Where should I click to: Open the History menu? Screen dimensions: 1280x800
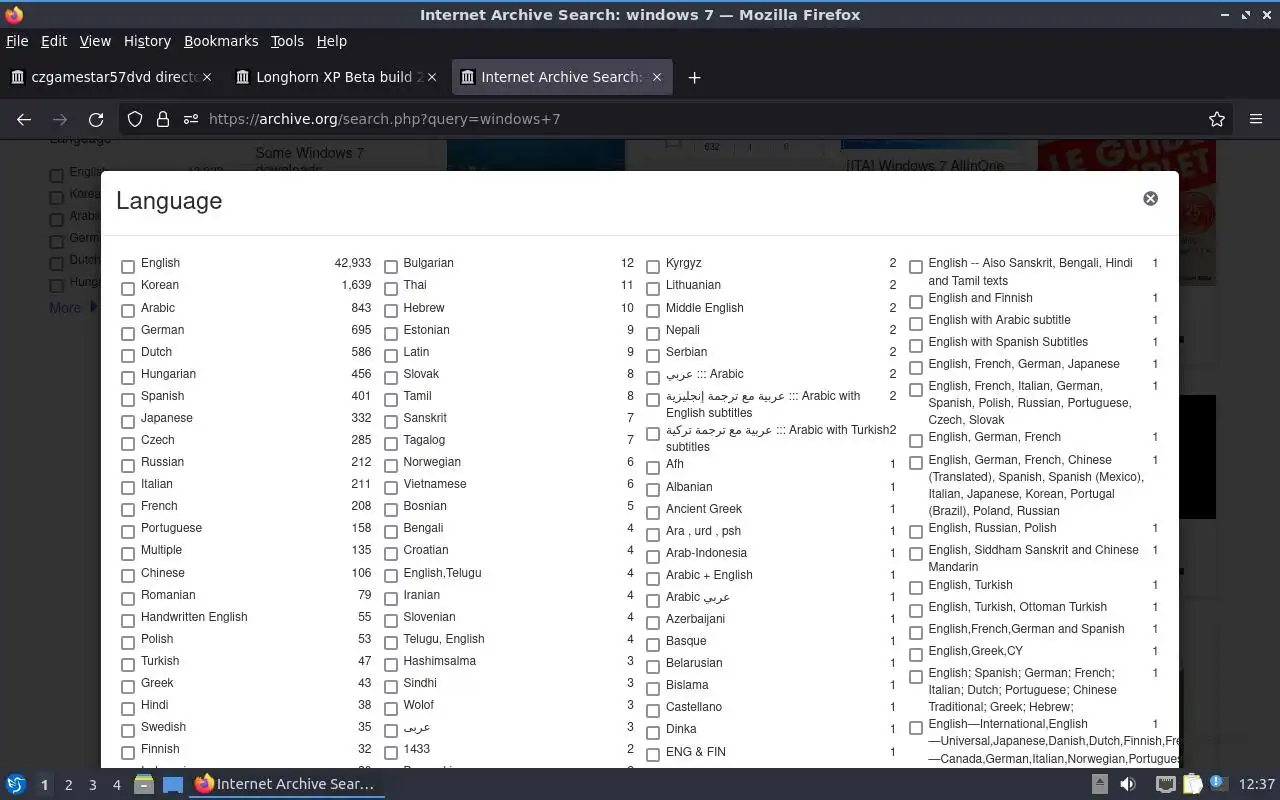(147, 41)
